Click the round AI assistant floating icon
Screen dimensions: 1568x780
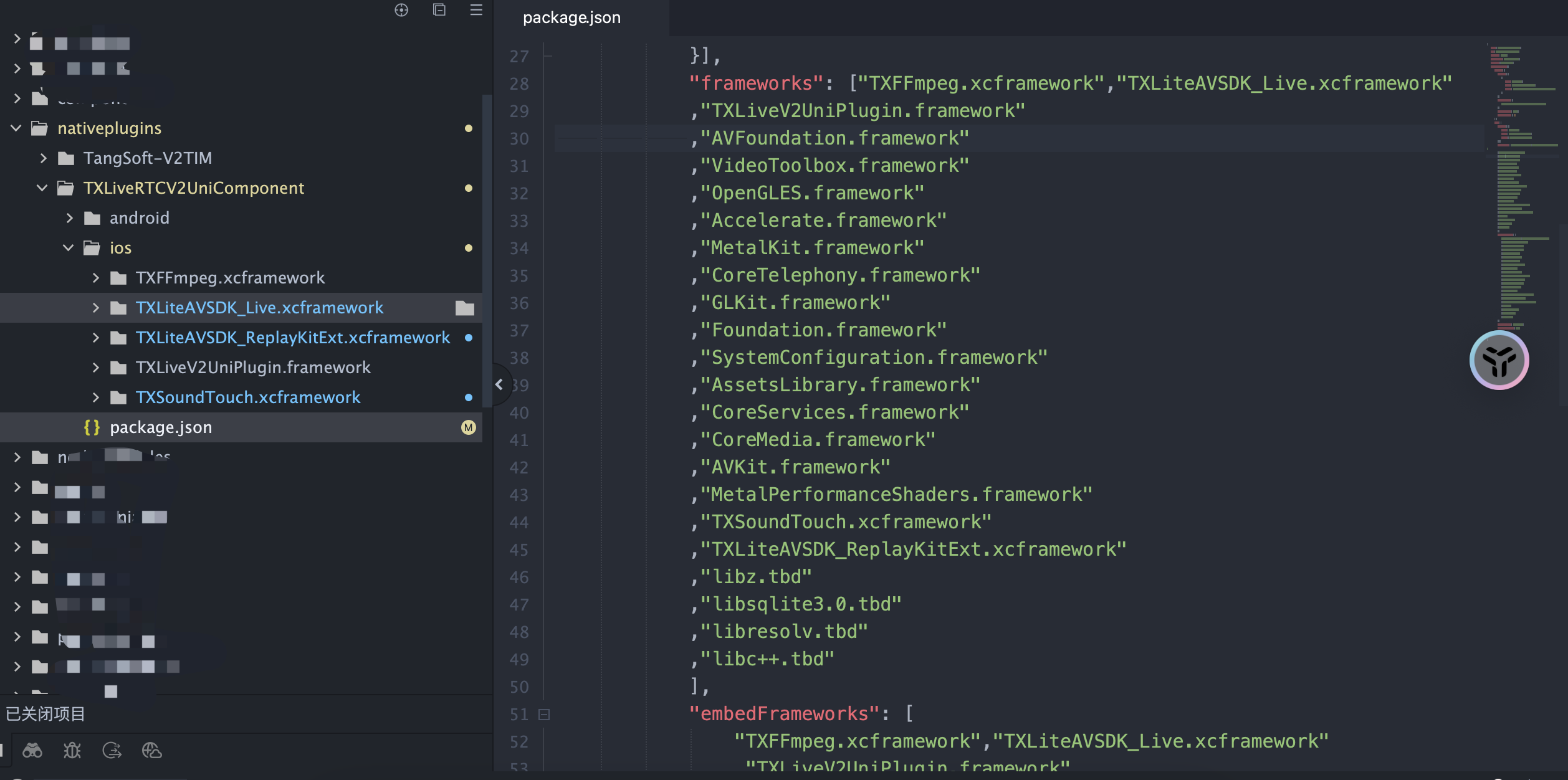1499,360
